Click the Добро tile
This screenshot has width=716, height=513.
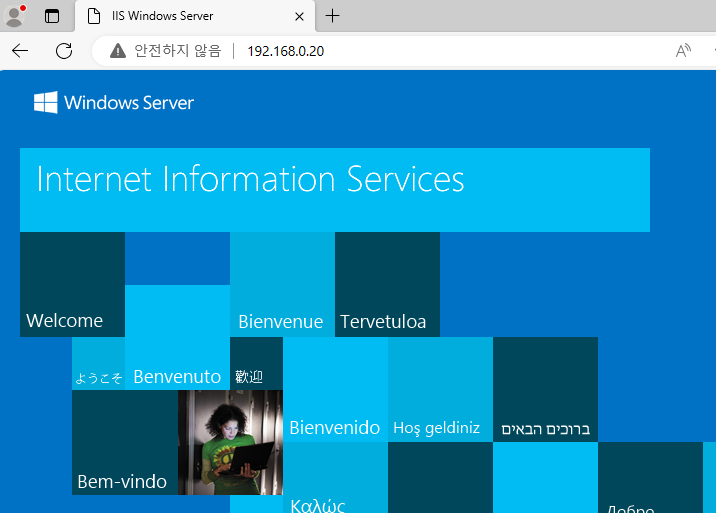click(x=650, y=477)
